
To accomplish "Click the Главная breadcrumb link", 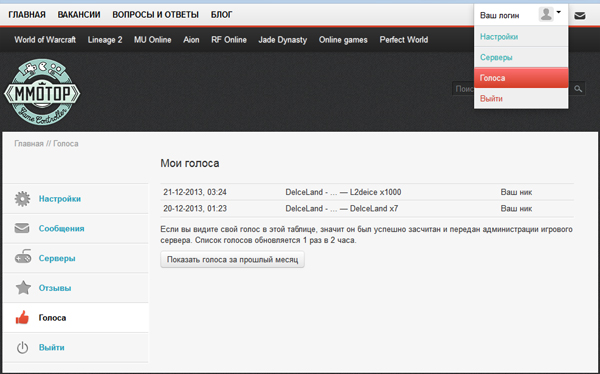I will 29,144.
